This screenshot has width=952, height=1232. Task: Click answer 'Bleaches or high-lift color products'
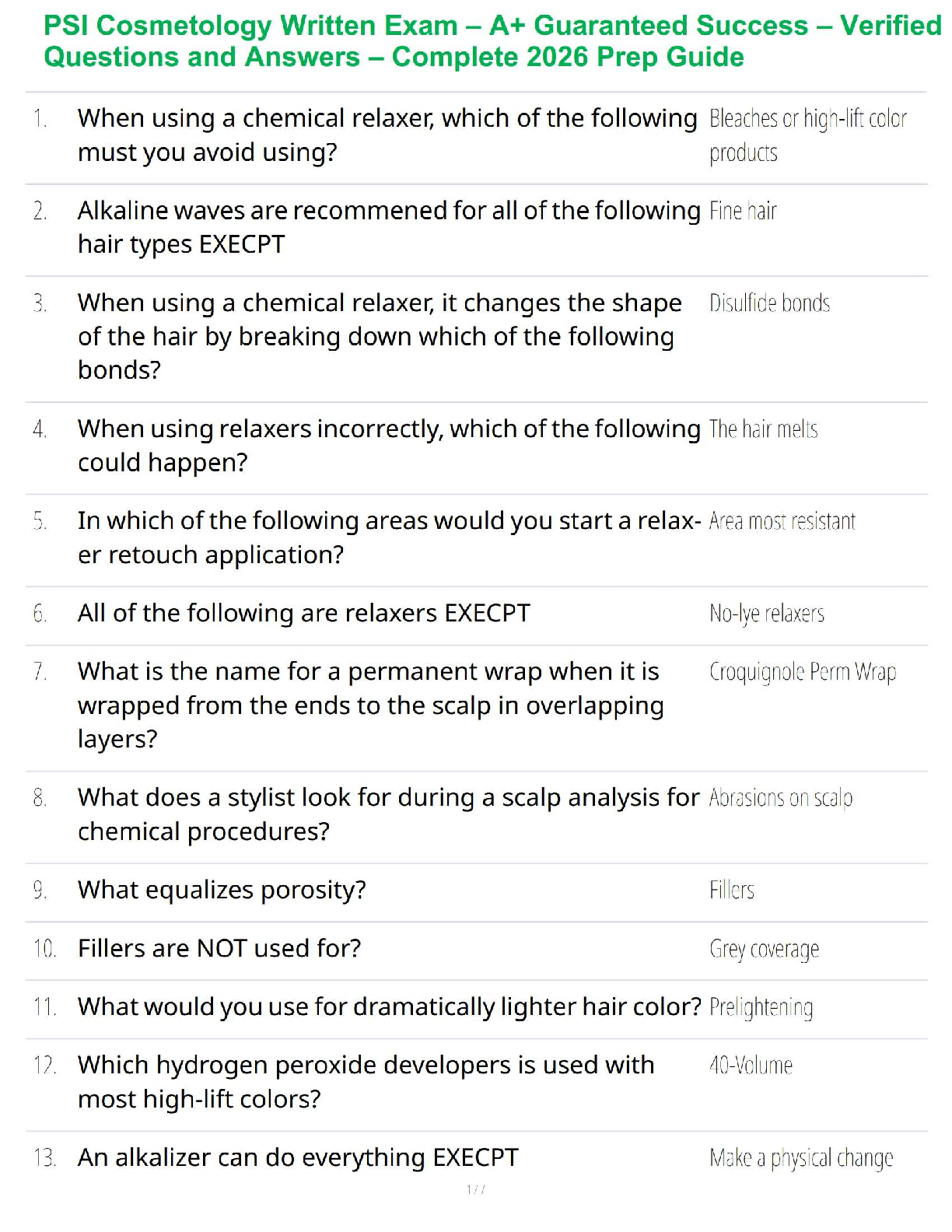pos(807,135)
